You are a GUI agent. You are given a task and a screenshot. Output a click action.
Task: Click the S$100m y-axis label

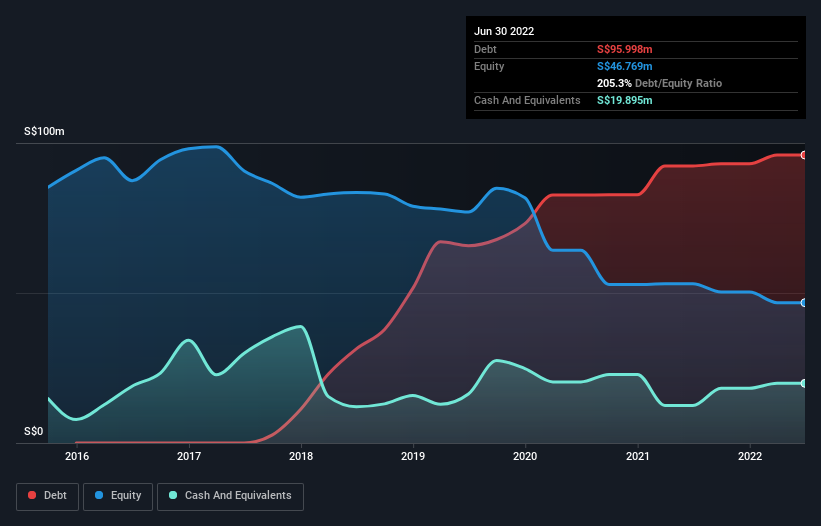(x=44, y=131)
